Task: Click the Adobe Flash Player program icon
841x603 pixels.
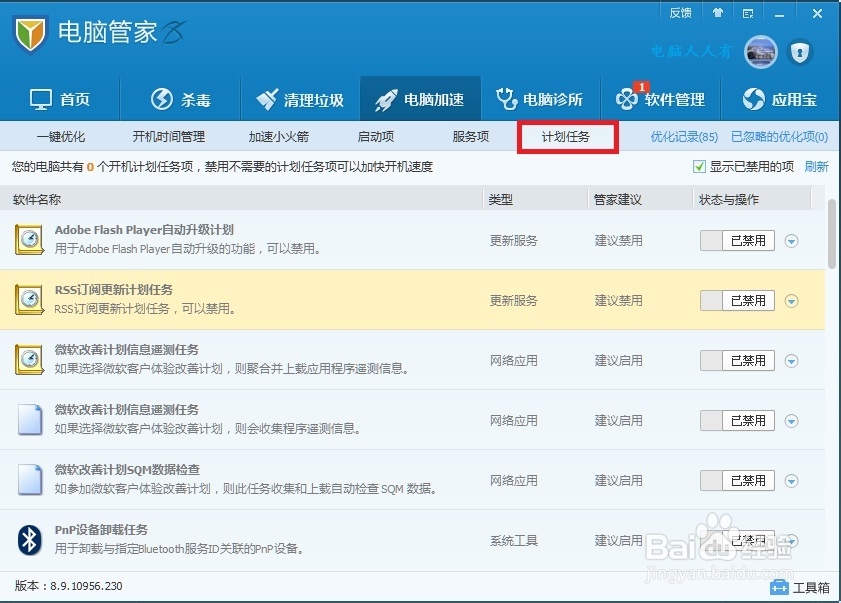Action: (27, 240)
